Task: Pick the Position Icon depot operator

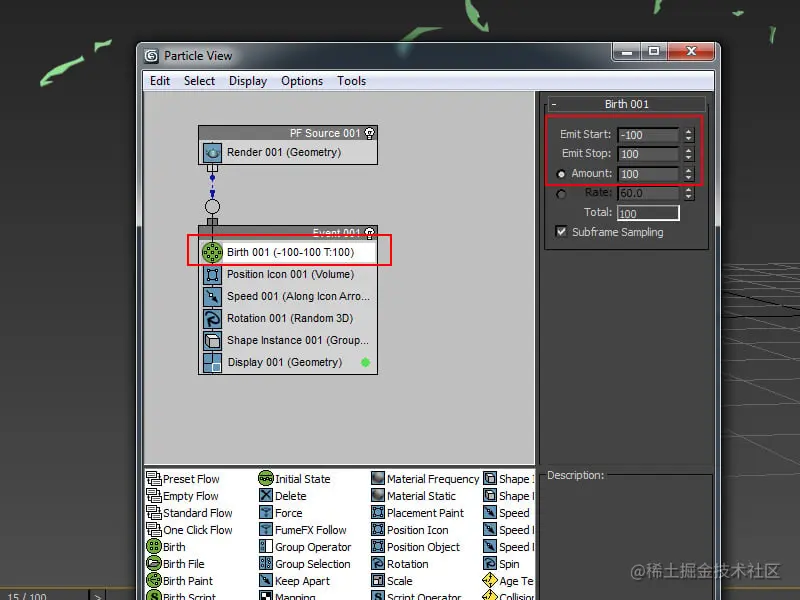Action: click(410, 530)
